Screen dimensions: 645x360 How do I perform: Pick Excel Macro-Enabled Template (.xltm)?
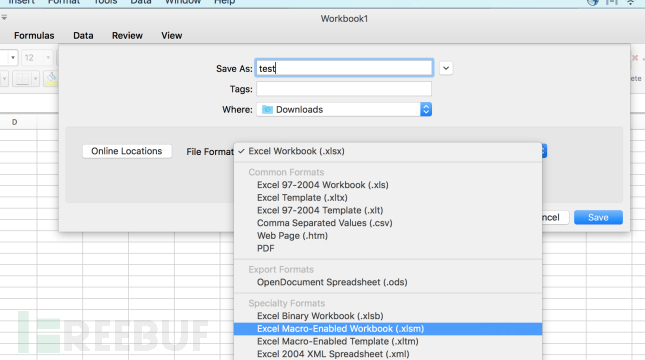click(x=388, y=341)
